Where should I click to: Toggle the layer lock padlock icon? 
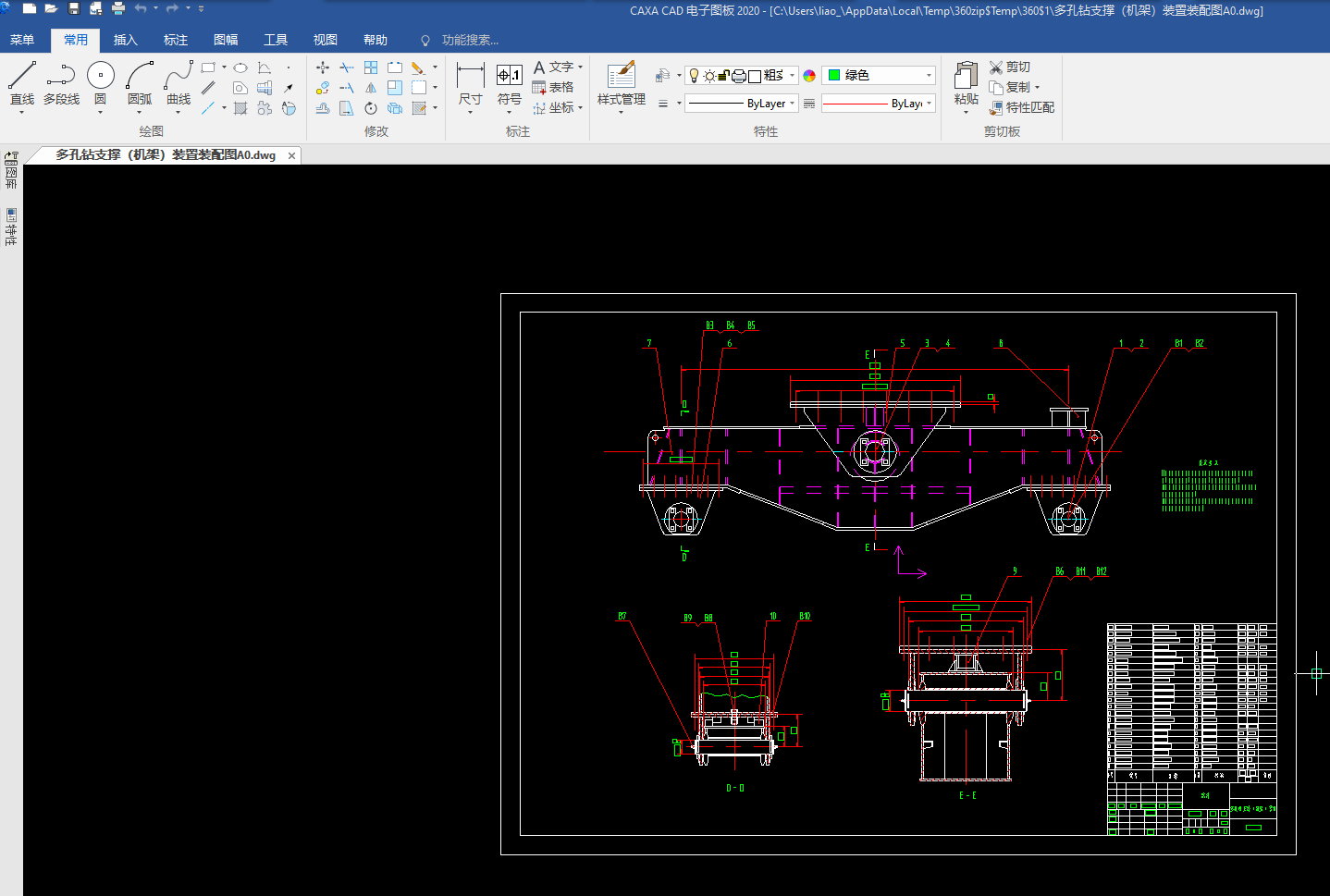tap(724, 76)
